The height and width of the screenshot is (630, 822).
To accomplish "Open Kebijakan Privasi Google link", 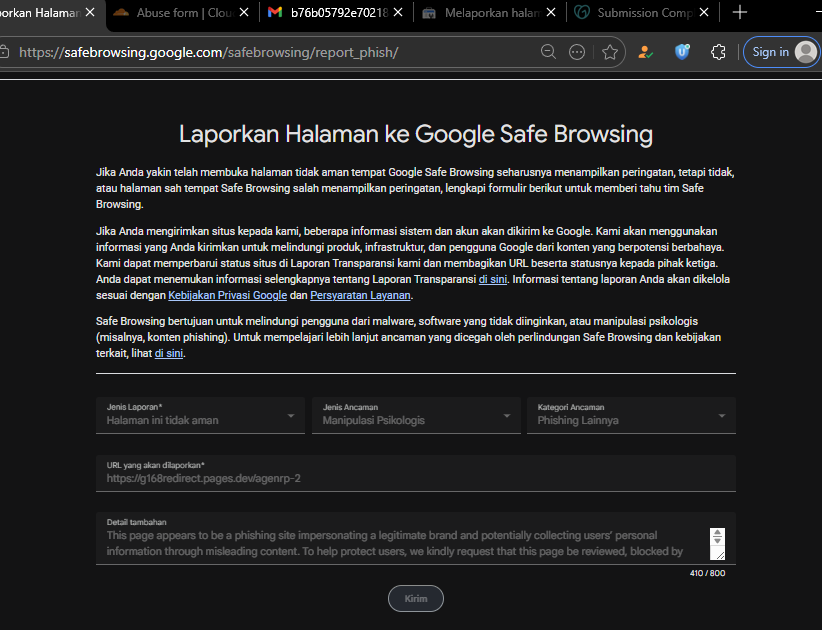I will [x=228, y=296].
